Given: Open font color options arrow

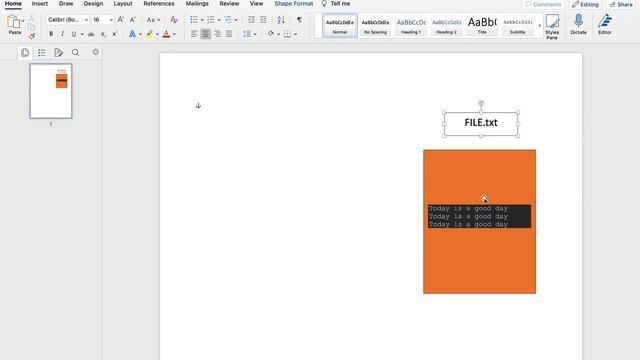Looking at the screenshot, I should [174, 34].
